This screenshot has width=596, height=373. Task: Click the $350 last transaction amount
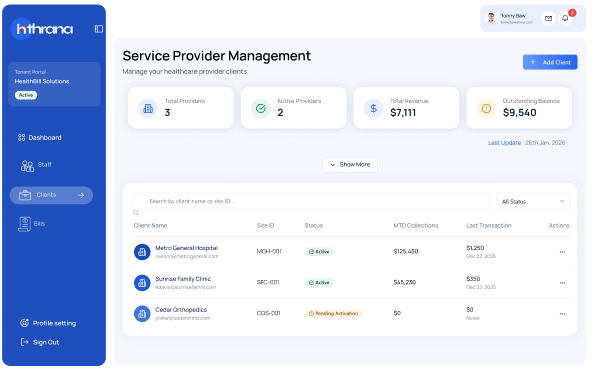tap(473, 279)
